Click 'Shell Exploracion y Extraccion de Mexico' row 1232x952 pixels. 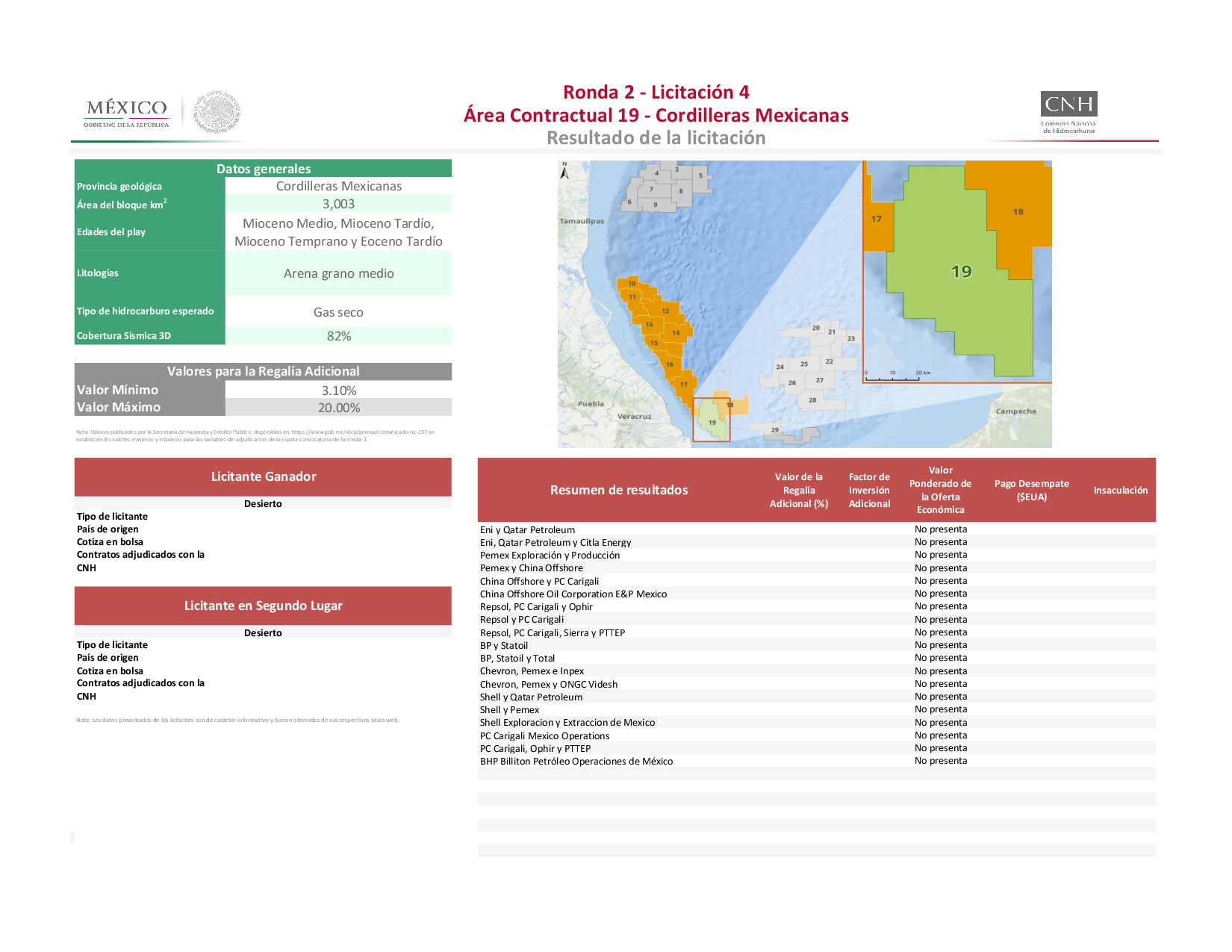pyautogui.click(x=817, y=722)
